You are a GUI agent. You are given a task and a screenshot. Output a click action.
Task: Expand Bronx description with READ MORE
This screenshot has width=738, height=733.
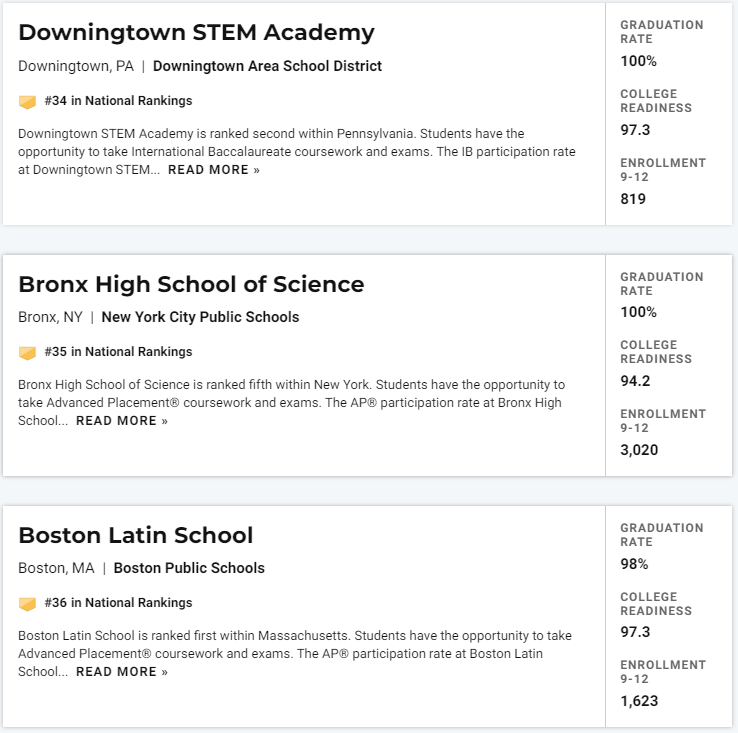122,421
